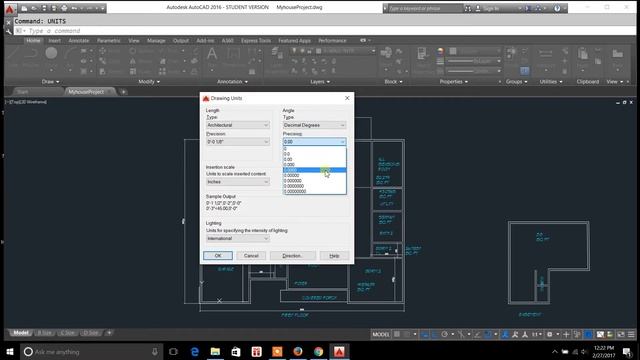640x360 pixels.
Task: Click the Cortana Ask me anything box
Action: coord(91,351)
